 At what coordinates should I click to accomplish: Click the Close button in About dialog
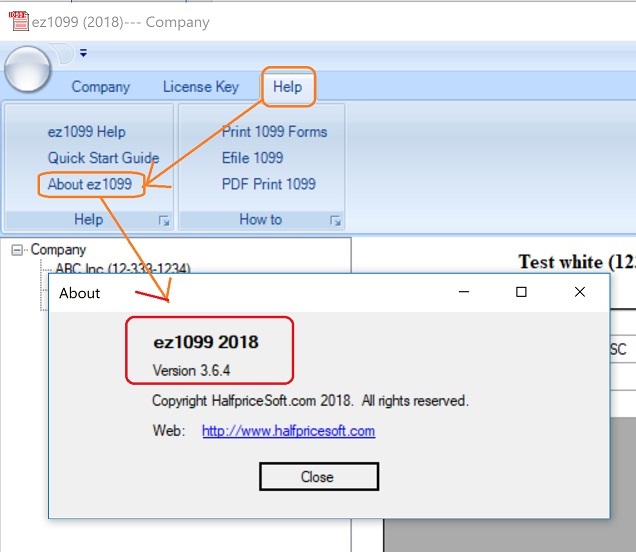pos(319,477)
